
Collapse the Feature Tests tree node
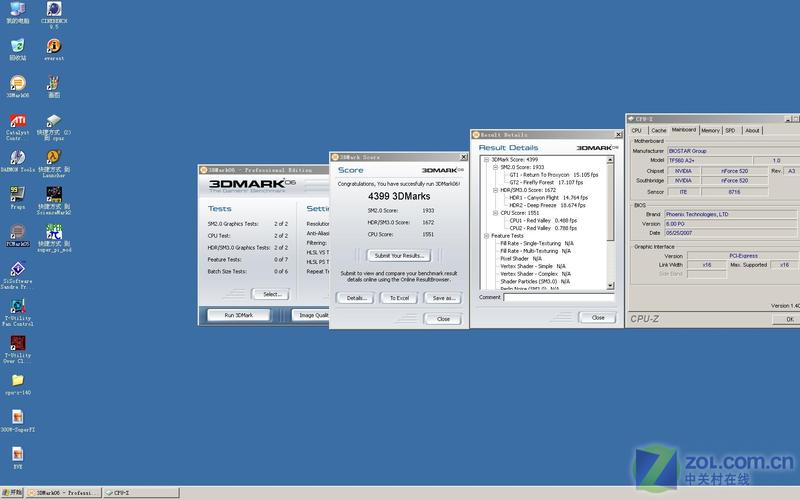[x=486, y=236]
